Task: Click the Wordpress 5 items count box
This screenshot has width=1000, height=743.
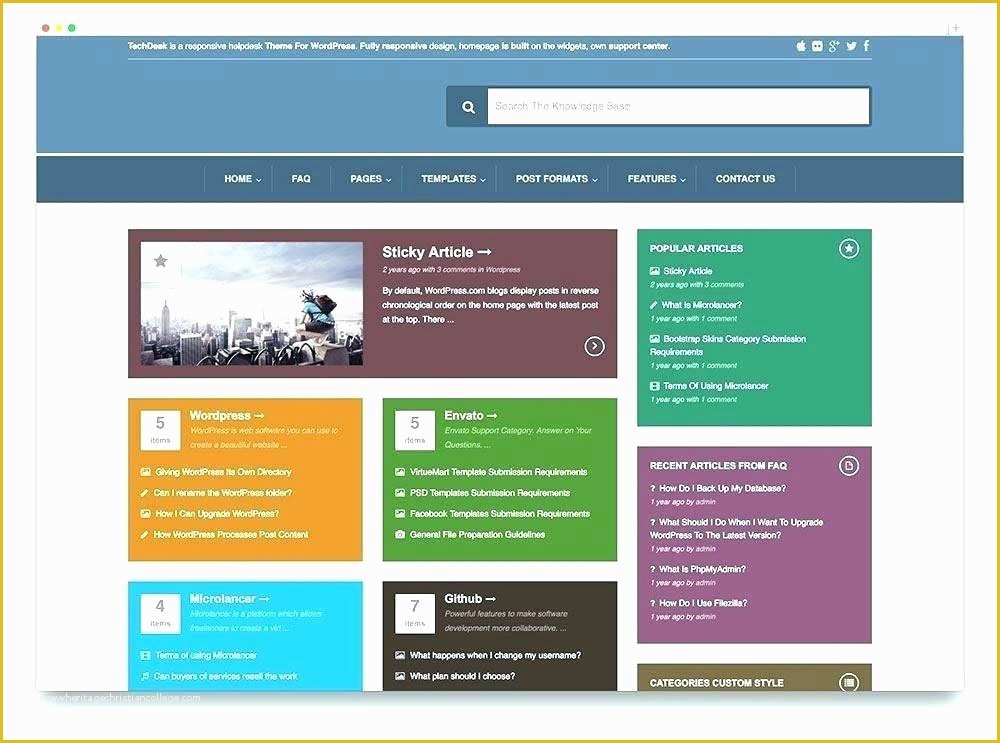Action: point(160,430)
